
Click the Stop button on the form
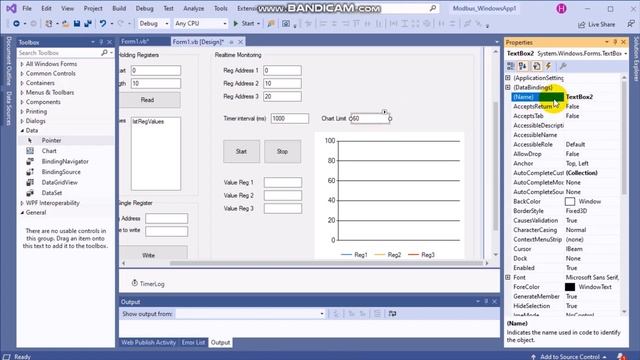pos(282,151)
